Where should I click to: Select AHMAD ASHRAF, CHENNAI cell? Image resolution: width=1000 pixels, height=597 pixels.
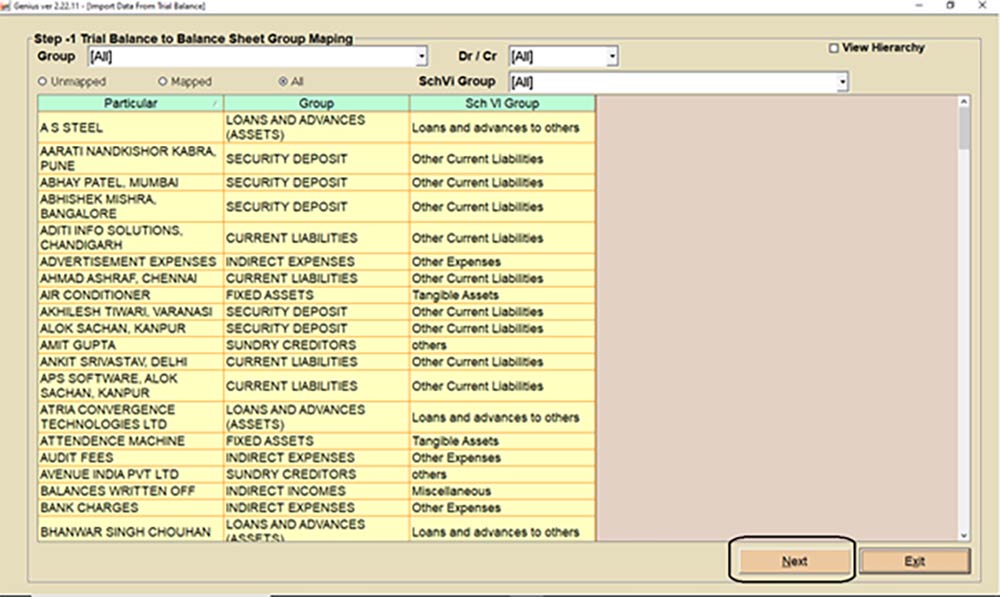coord(131,278)
